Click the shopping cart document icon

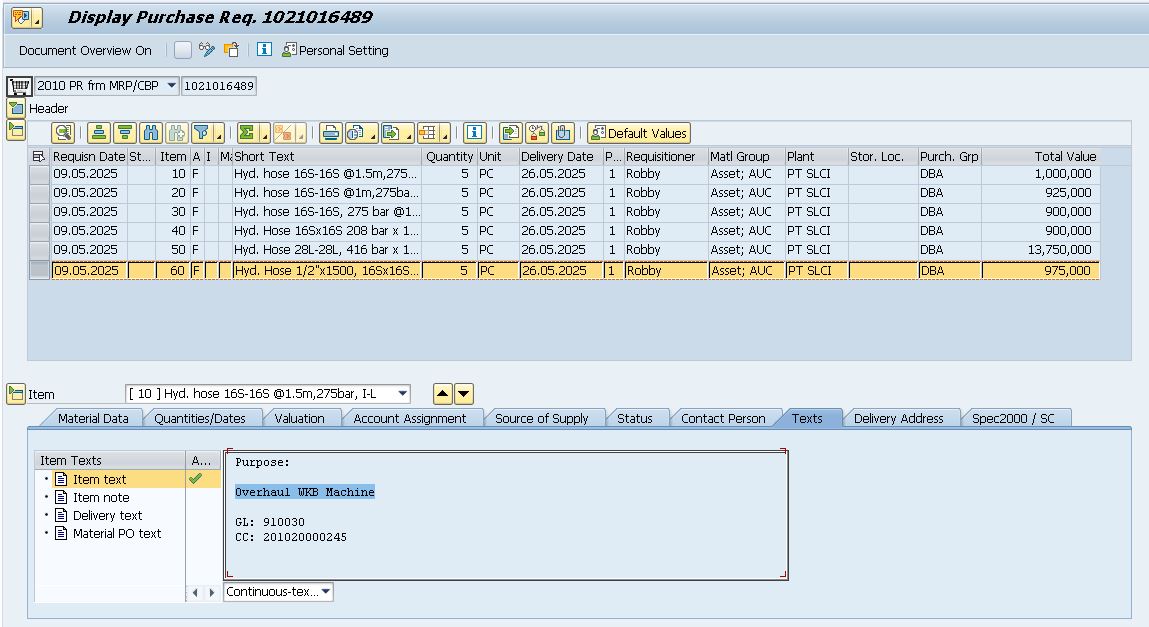point(19,86)
